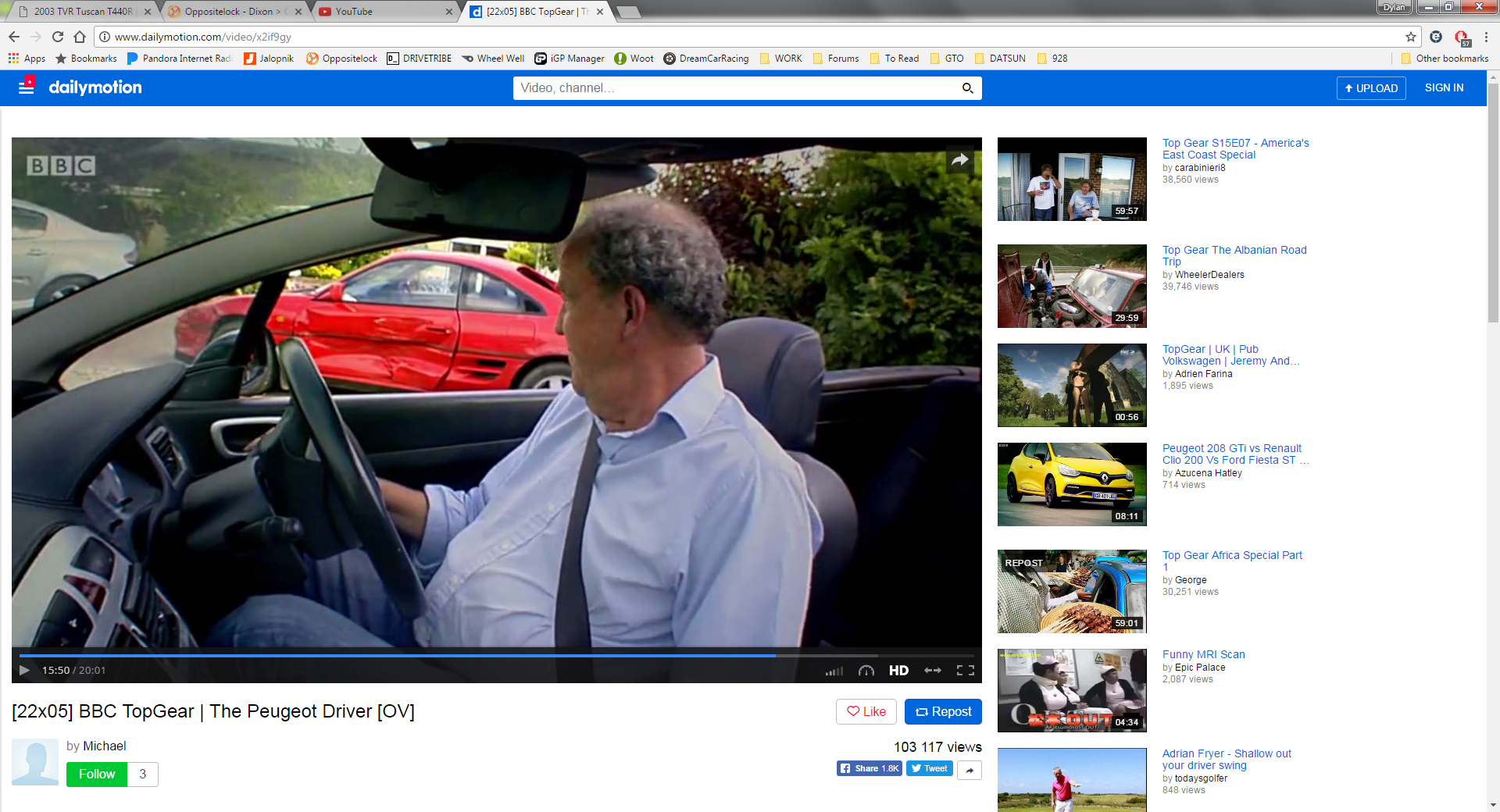Image resolution: width=1500 pixels, height=812 pixels.
Task: Open the DreamCarRacing bookmark
Action: pos(705,59)
